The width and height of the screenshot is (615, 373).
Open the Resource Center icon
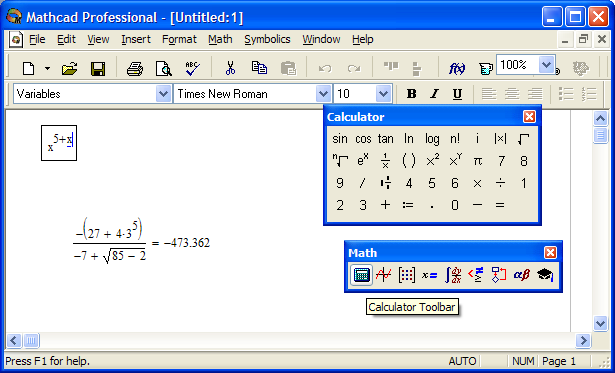pyautogui.click(x=581, y=68)
